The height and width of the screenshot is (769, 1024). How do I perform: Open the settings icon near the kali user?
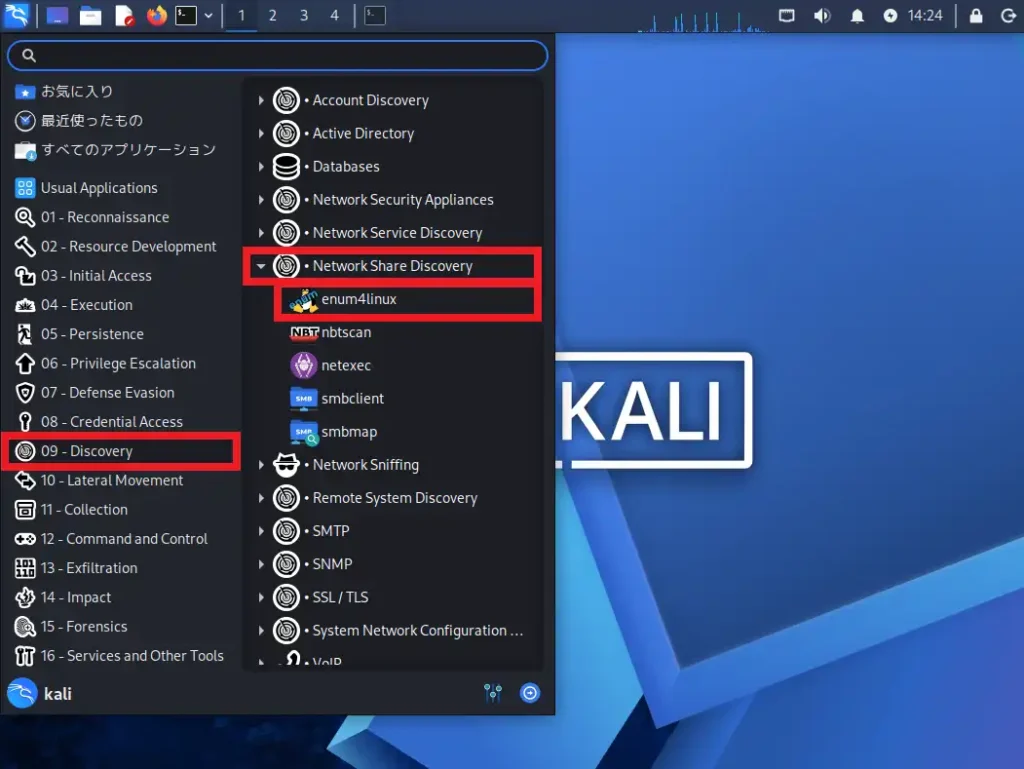click(493, 693)
